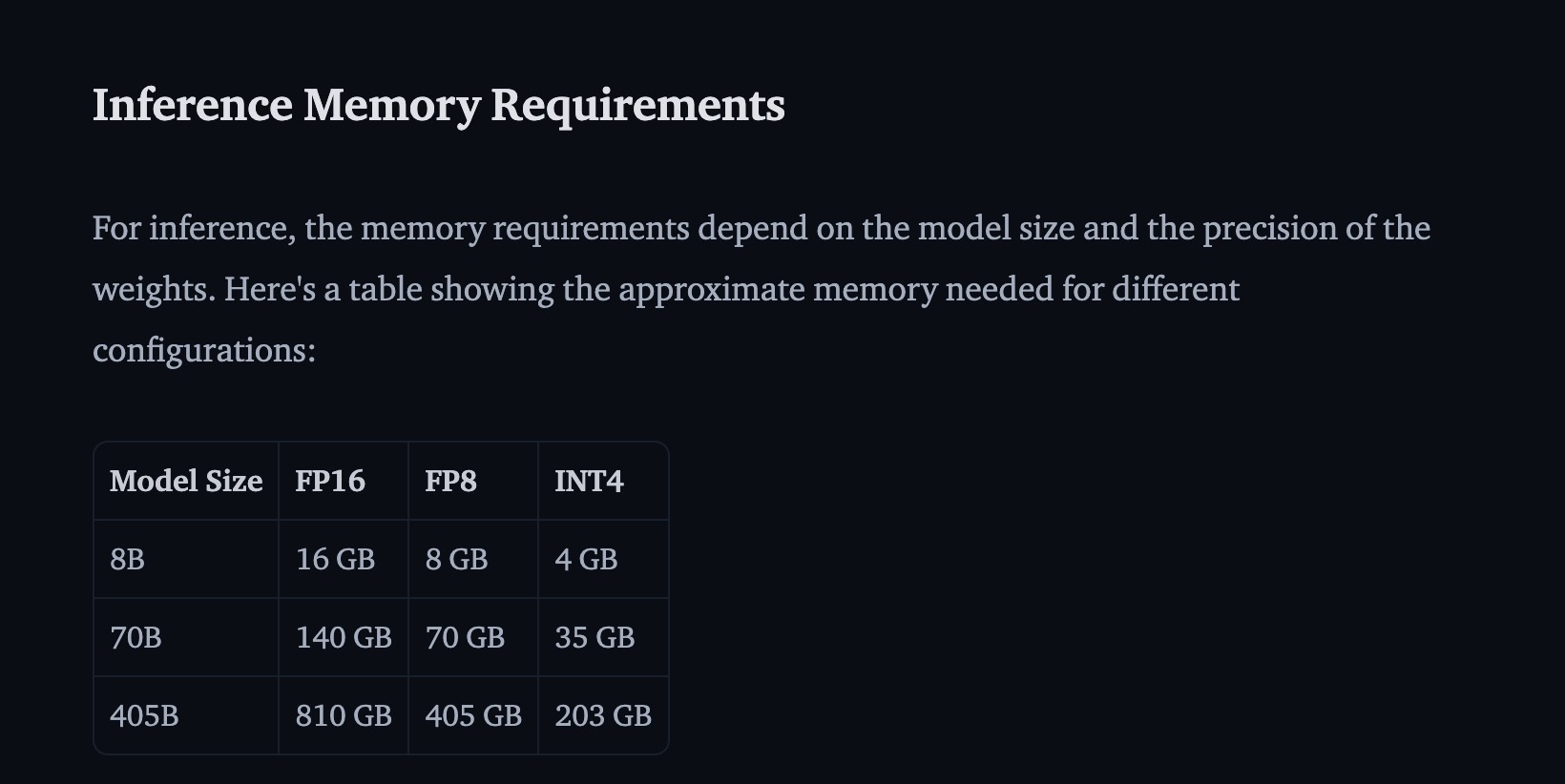Click the Inference Memory Requirements heading
This screenshot has height=784, width=1565.
[x=438, y=105]
